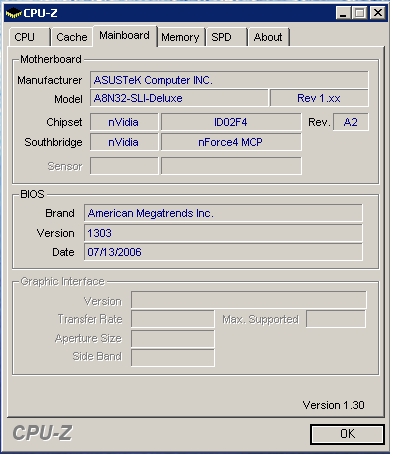Open the Cache tab

pyautogui.click(x=71, y=37)
